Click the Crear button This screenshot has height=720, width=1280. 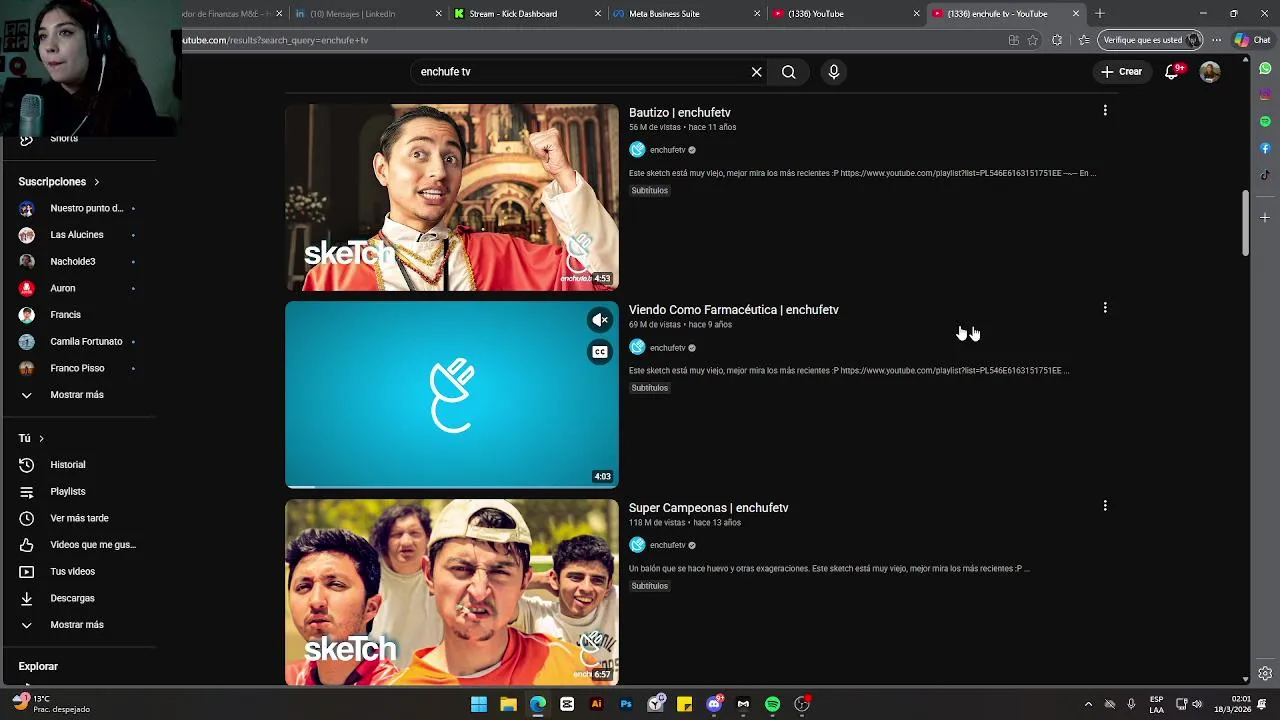pos(1121,72)
